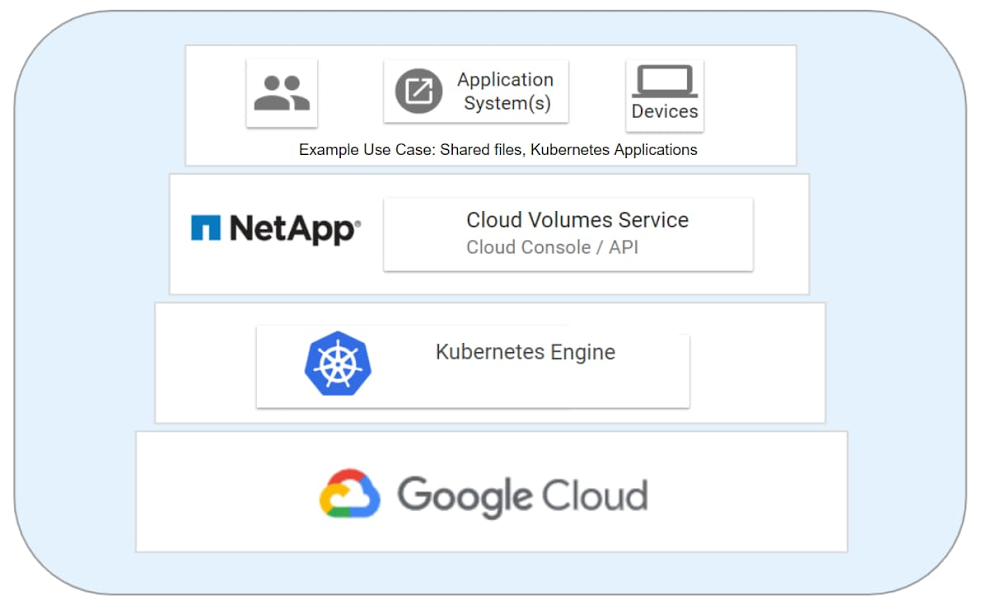Click the Application System(s) launch icon
Image resolution: width=1000 pixels, height=605 pixels.
tap(418, 91)
